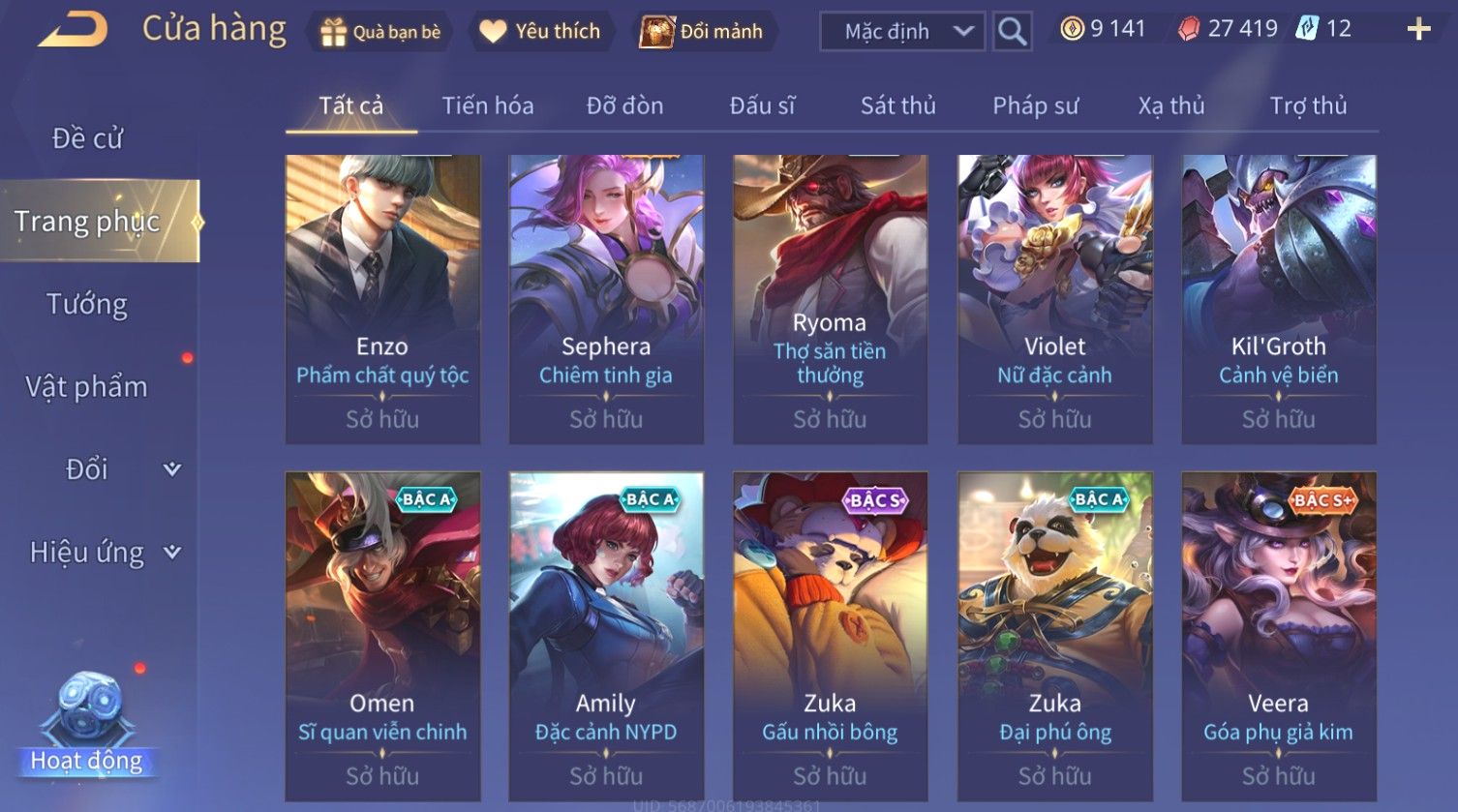Tap the red gem balance icon

[x=1188, y=30]
